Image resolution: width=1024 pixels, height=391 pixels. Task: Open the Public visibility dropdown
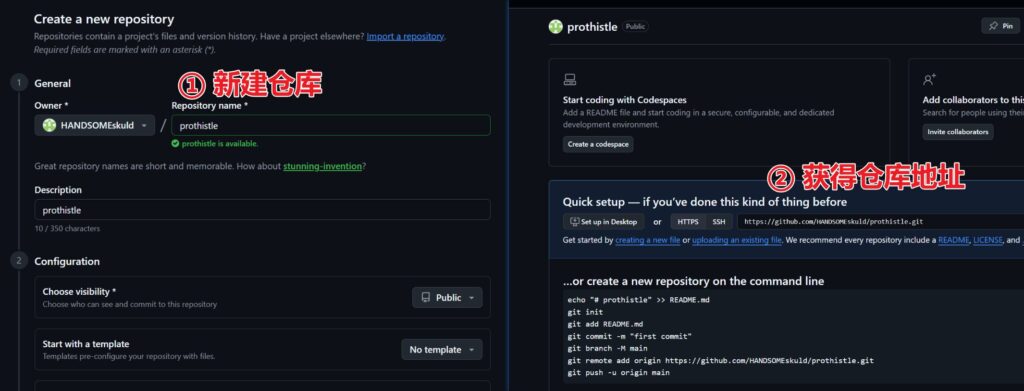[x=447, y=298]
